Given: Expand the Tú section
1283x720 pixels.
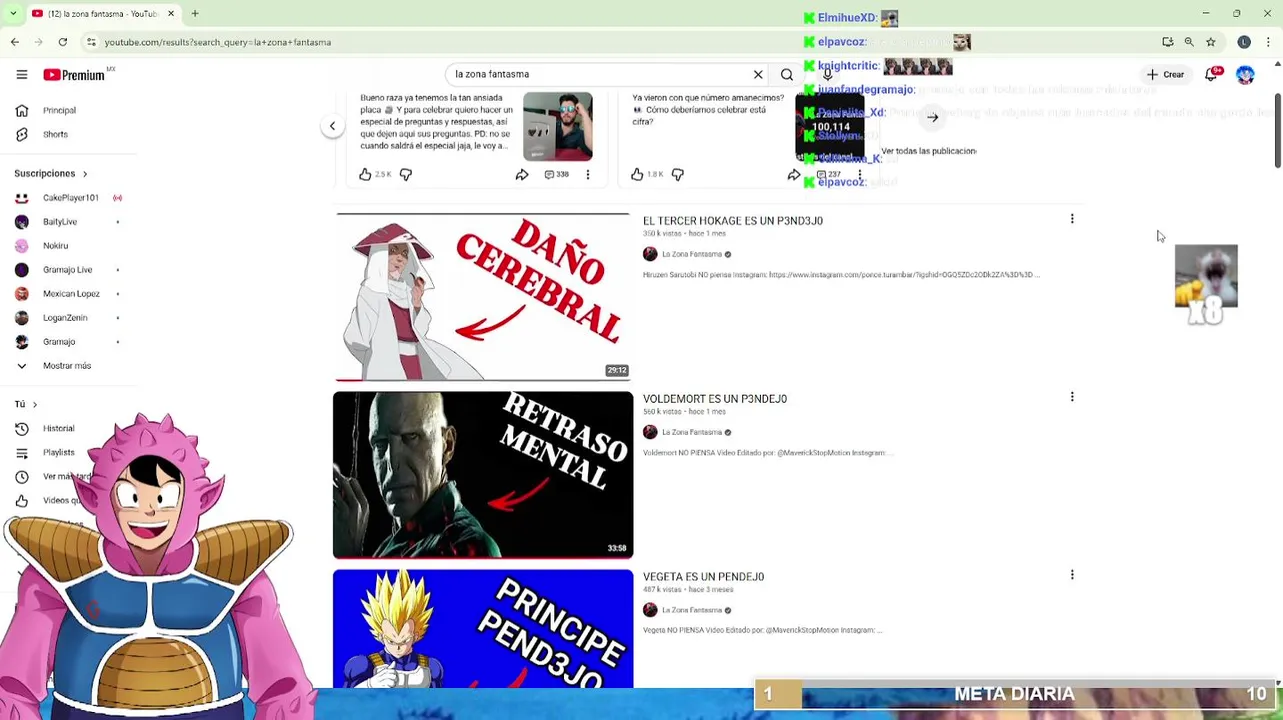Looking at the screenshot, I should (26, 404).
